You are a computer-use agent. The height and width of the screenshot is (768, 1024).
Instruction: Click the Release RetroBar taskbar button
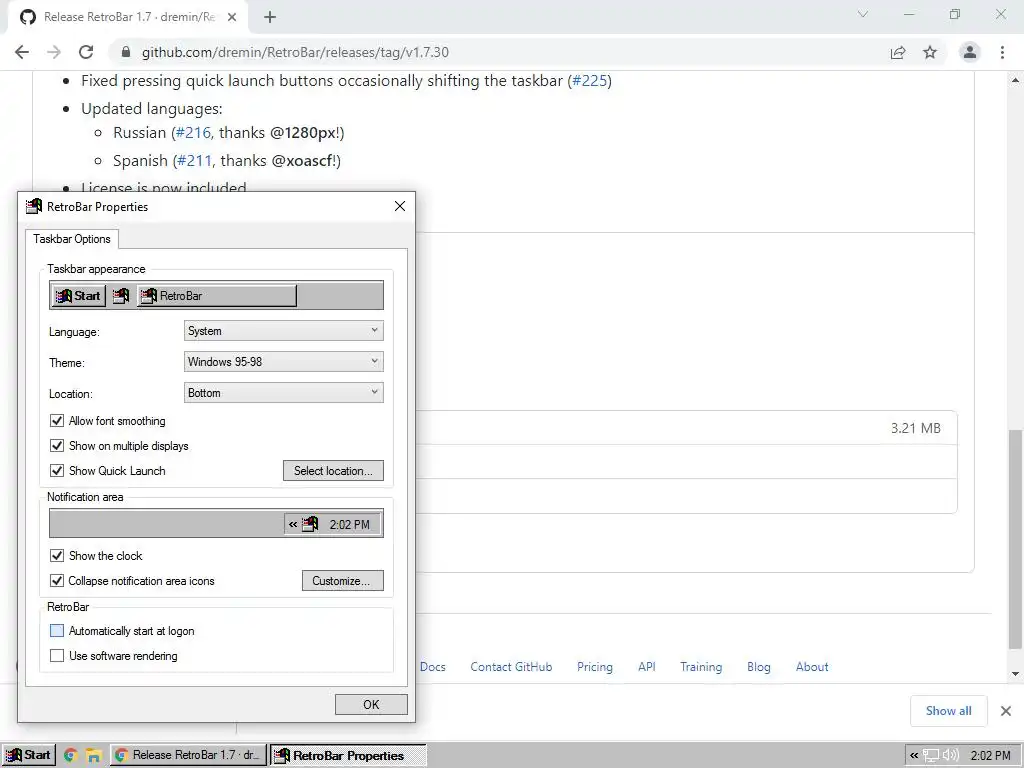click(x=189, y=755)
